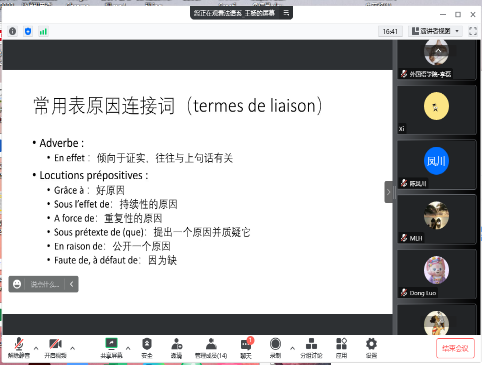Click the say-something chat input
The width and height of the screenshot is (482, 365).
click(45, 284)
